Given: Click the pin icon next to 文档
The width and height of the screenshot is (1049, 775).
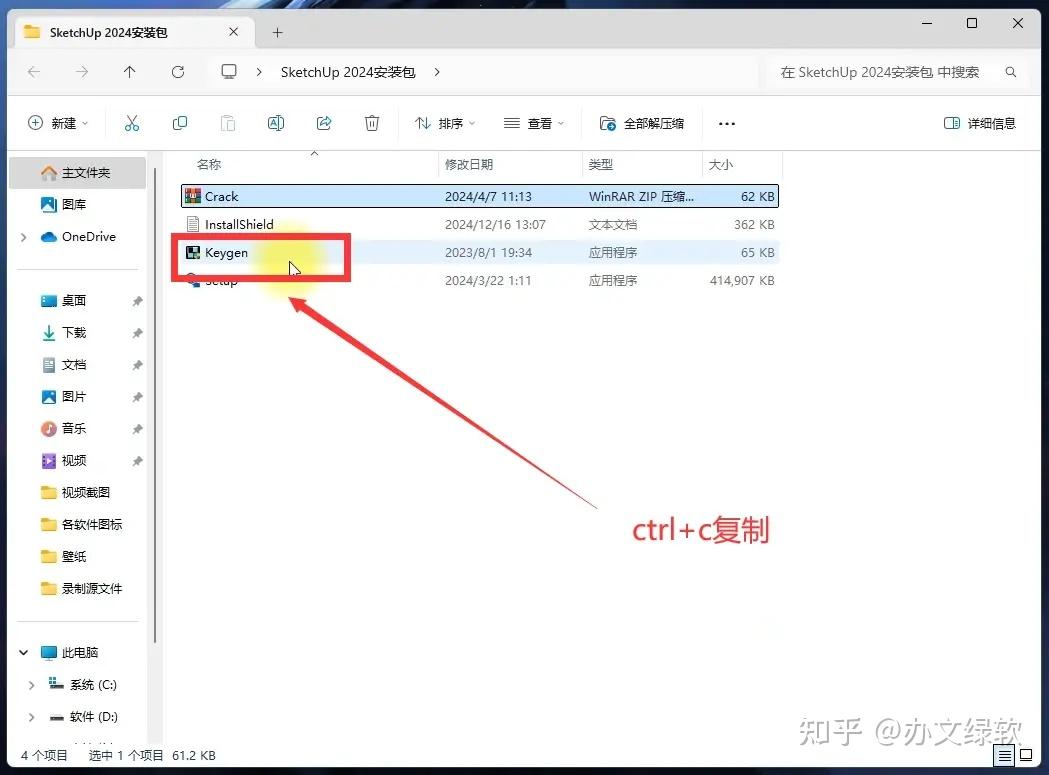Looking at the screenshot, I should [x=137, y=365].
